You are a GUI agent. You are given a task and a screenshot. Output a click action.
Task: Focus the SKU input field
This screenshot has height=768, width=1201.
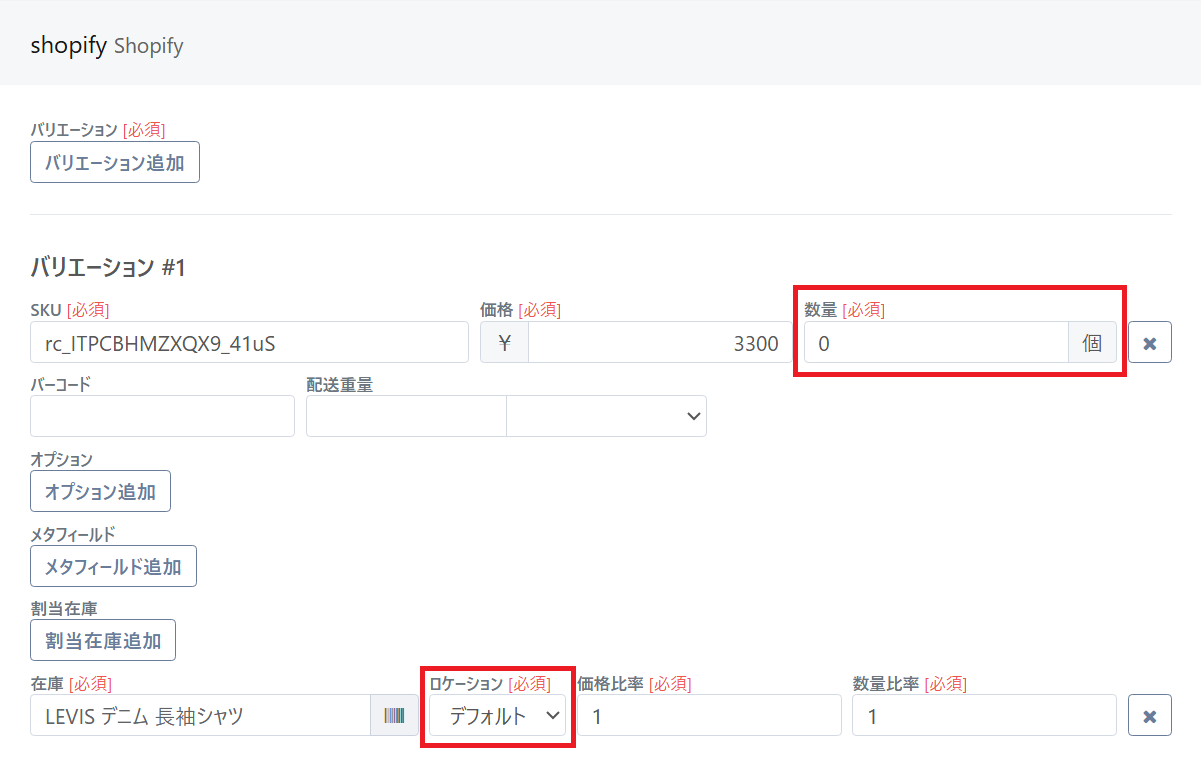click(x=250, y=343)
